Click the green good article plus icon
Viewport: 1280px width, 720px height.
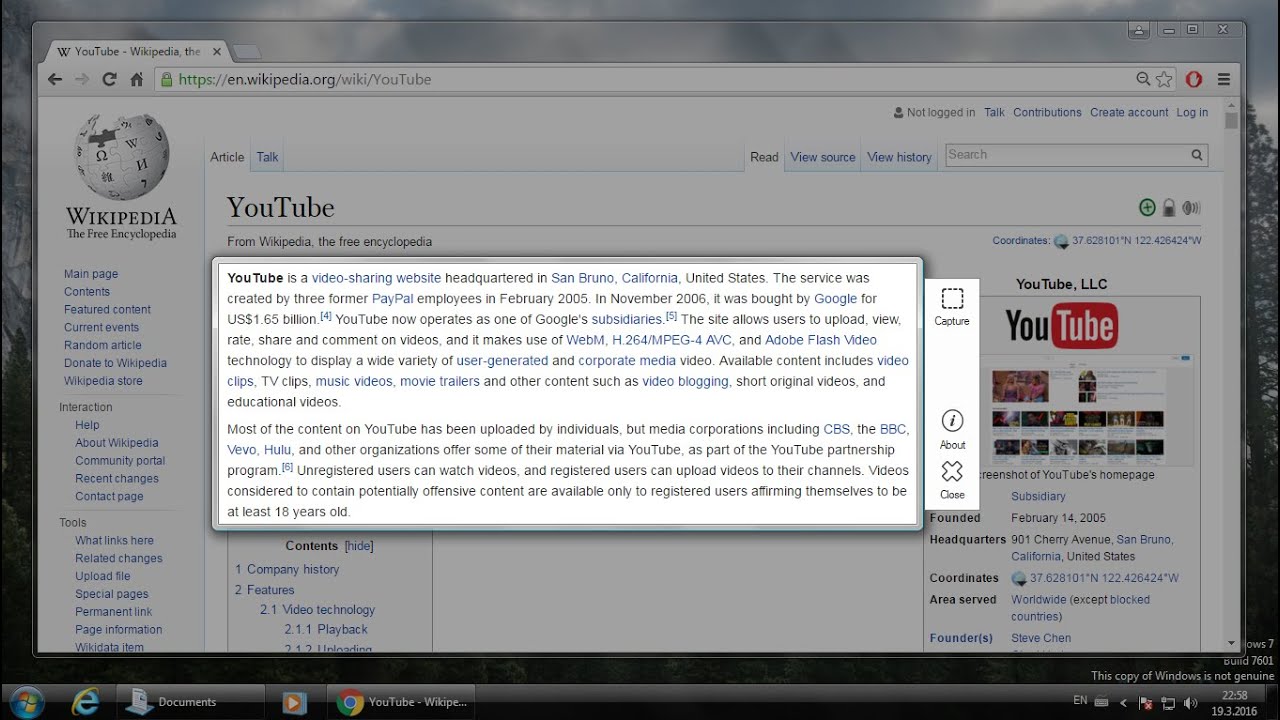pos(1147,207)
